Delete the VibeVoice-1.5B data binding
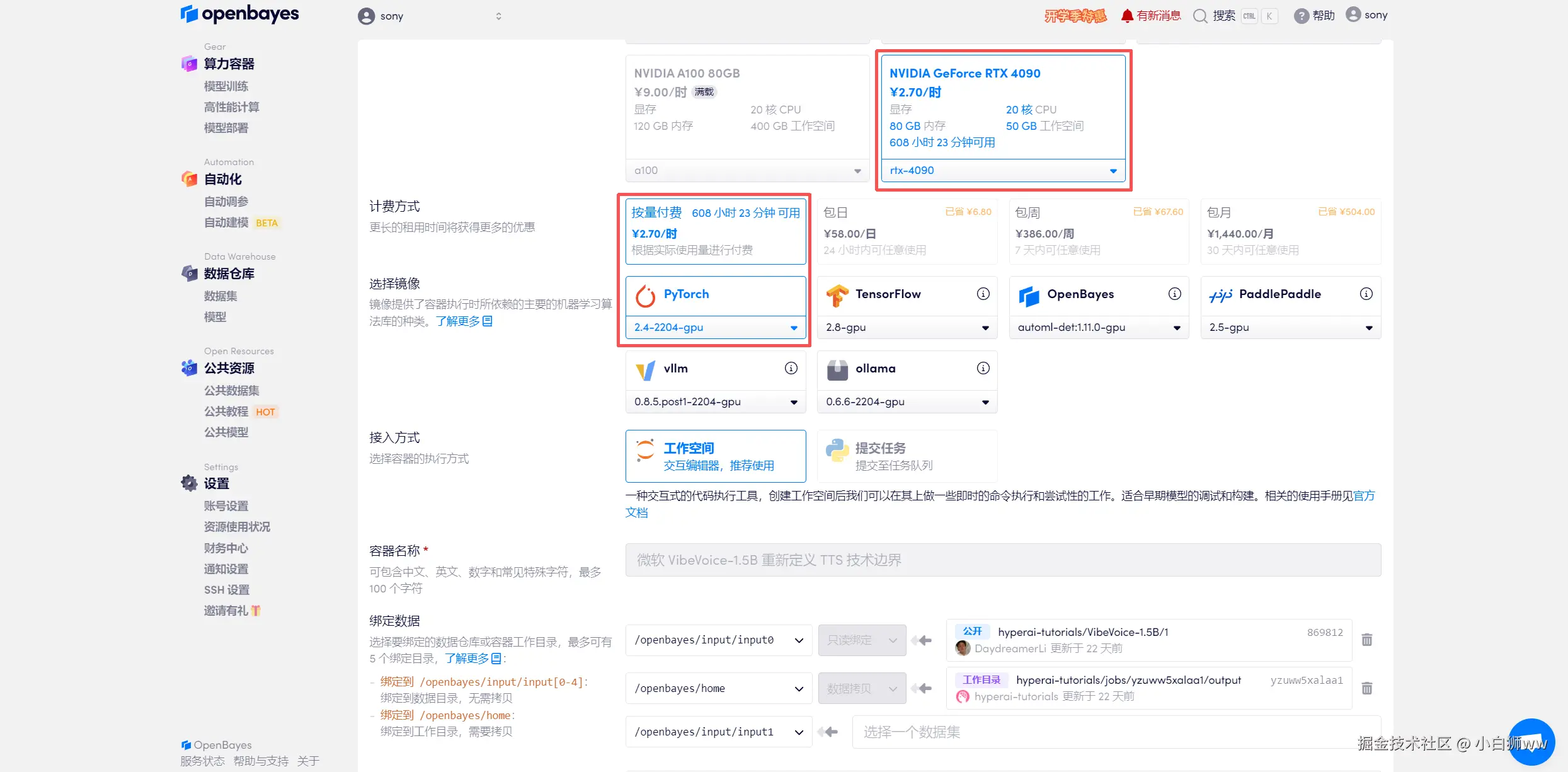 pos(1366,640)
